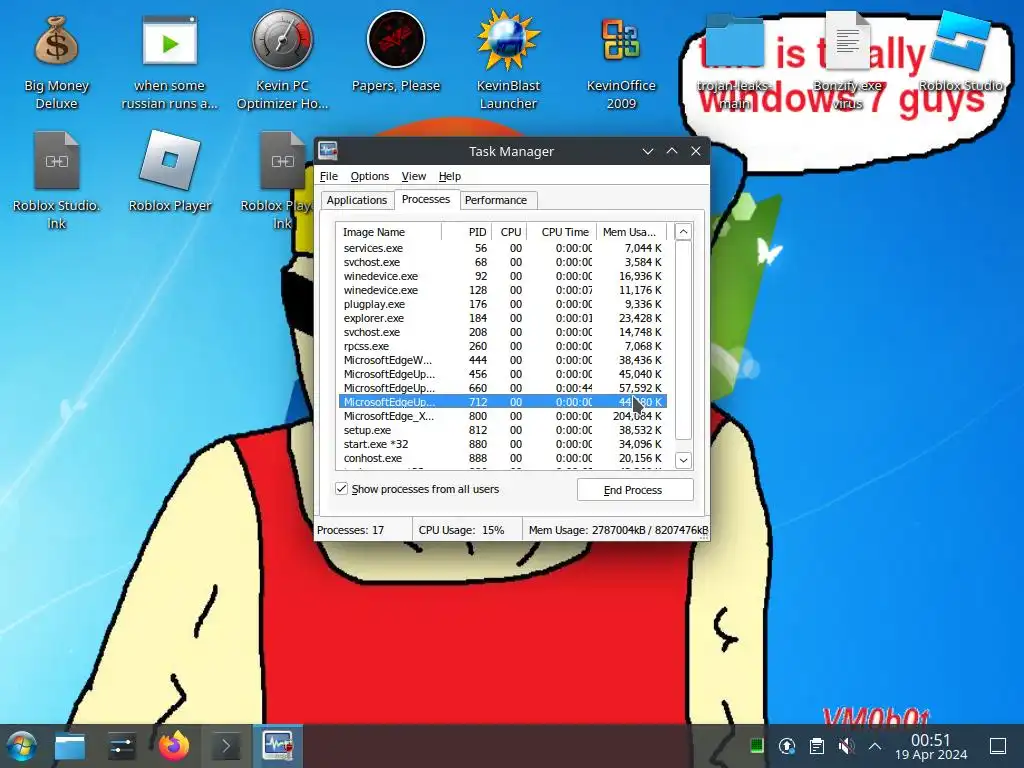Sort by Mem Usage column header
Viewport: 1024px width, 768px height.
point(632,232)
